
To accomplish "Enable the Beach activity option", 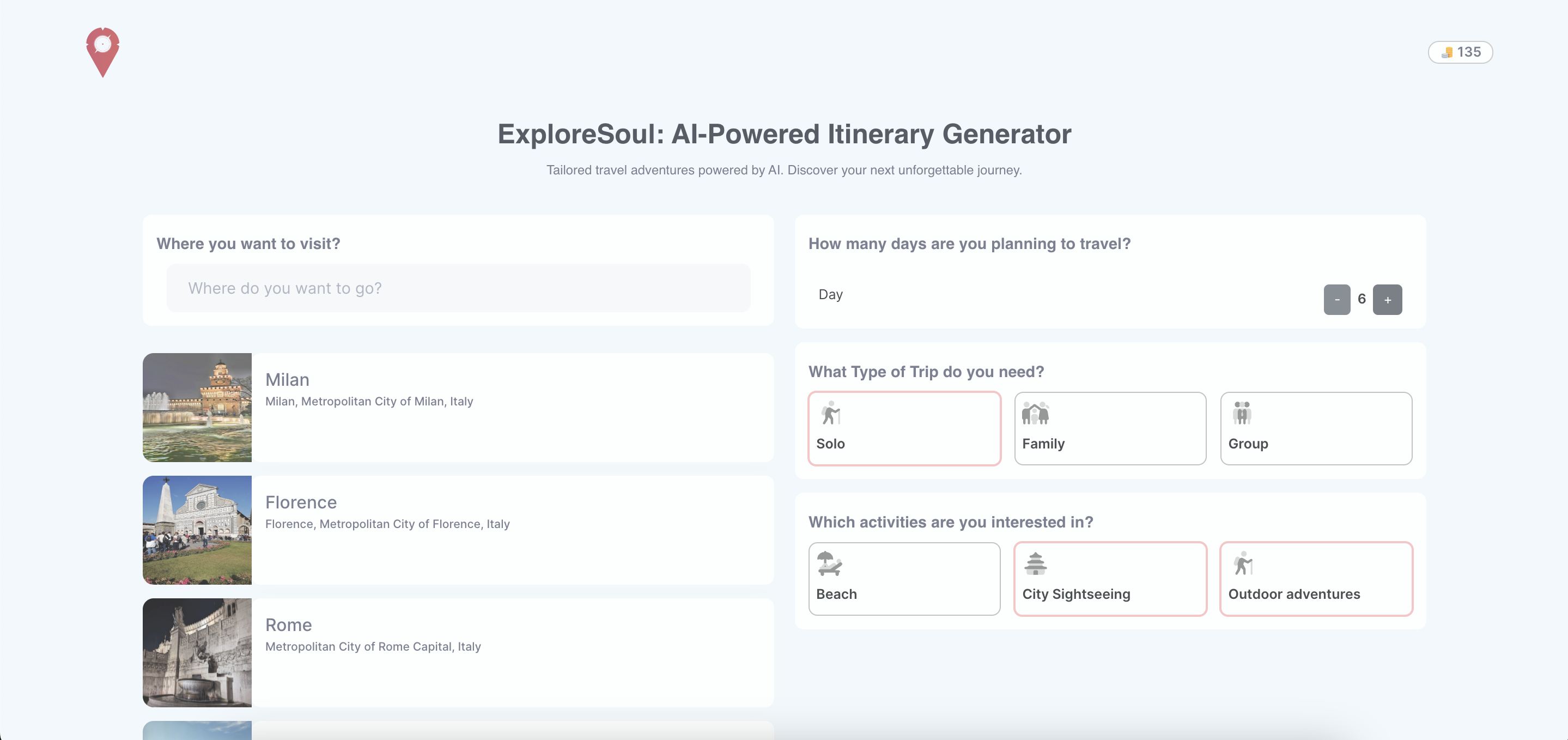I will click(904, 579).
